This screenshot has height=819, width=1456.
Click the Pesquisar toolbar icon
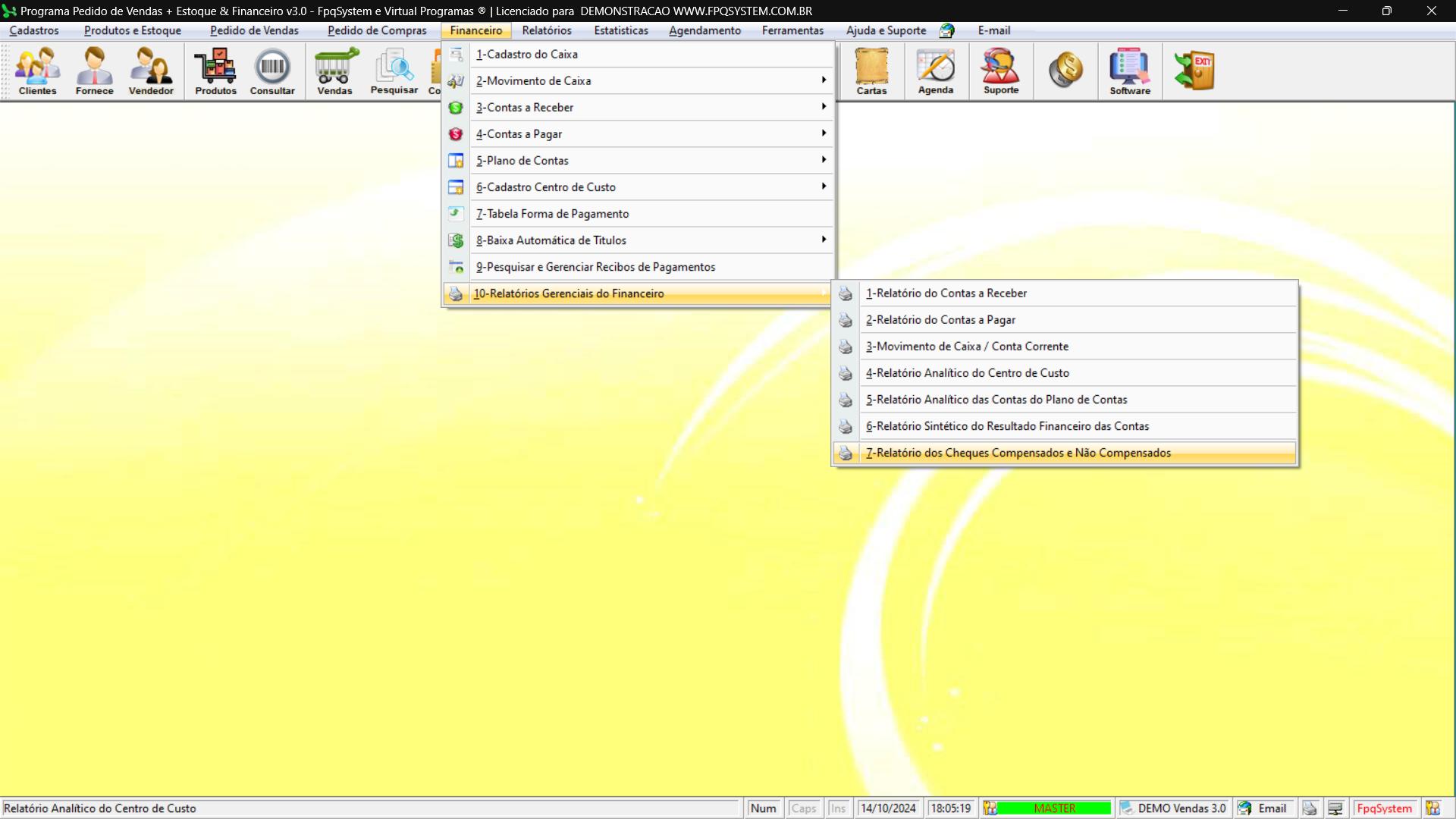point(394,71)
